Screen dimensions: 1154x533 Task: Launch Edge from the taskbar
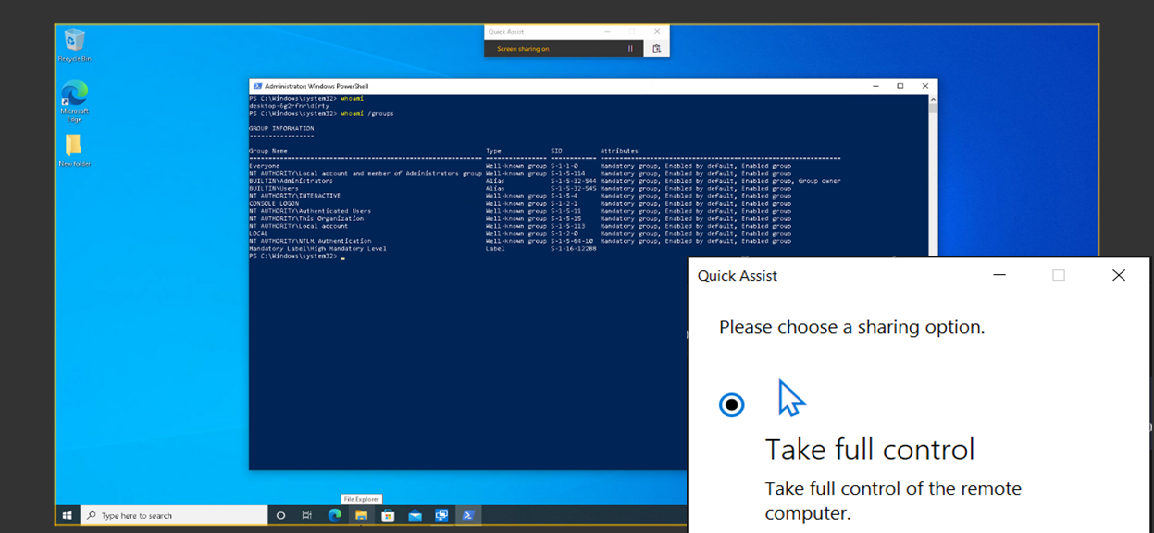pyautogui.click(x=334, y=515)
